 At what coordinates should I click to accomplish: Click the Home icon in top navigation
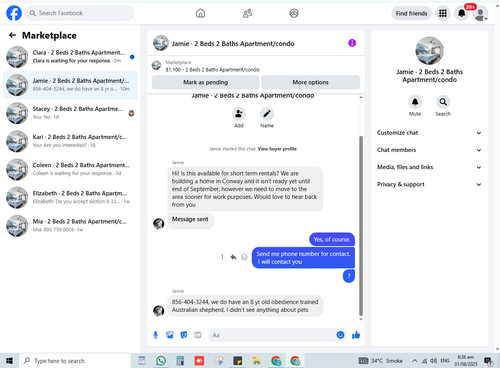point(200,13)
